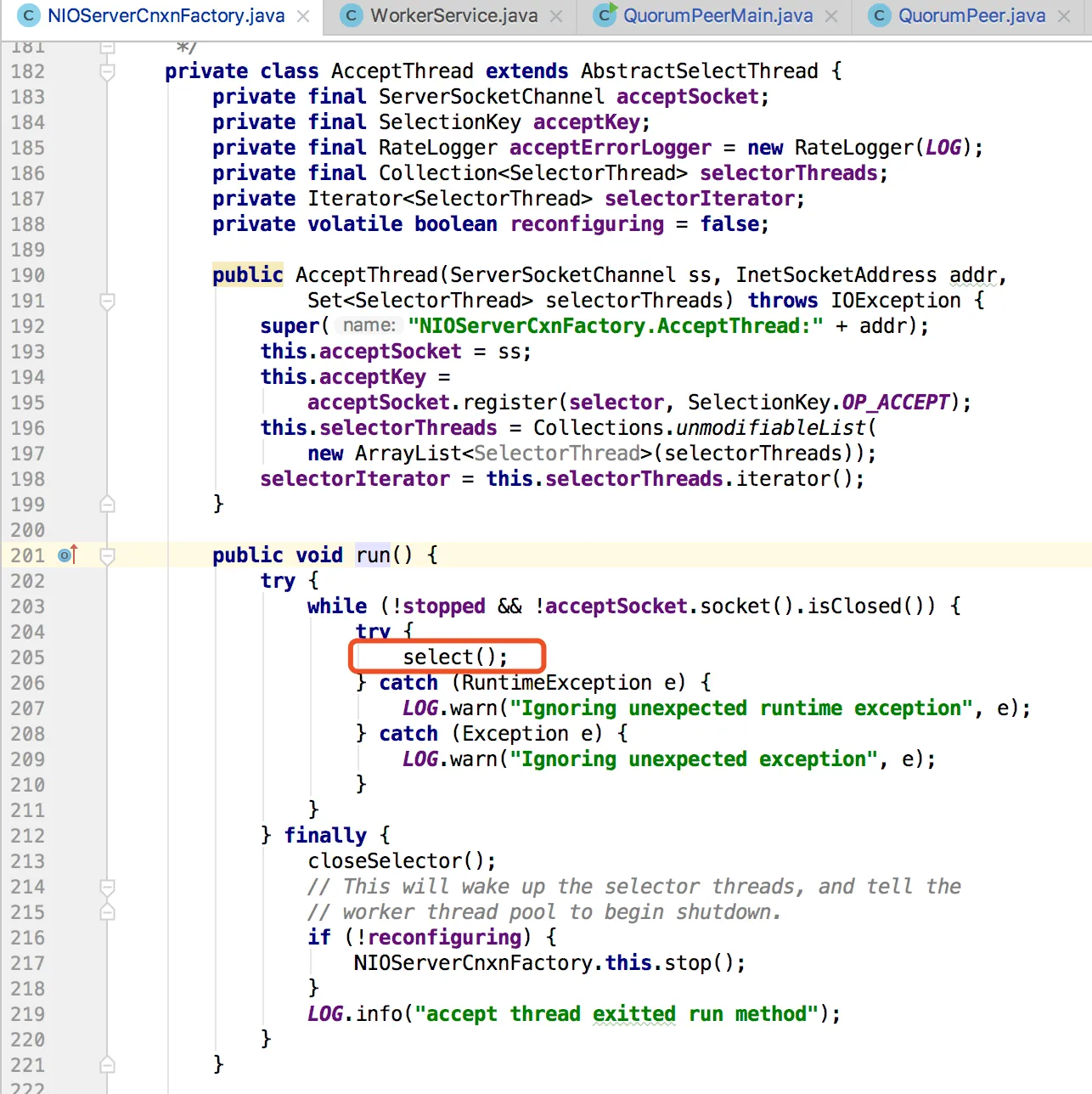Close the WorkerService.java tab
Screen dimensions: 1092x1094
(556, 16)
